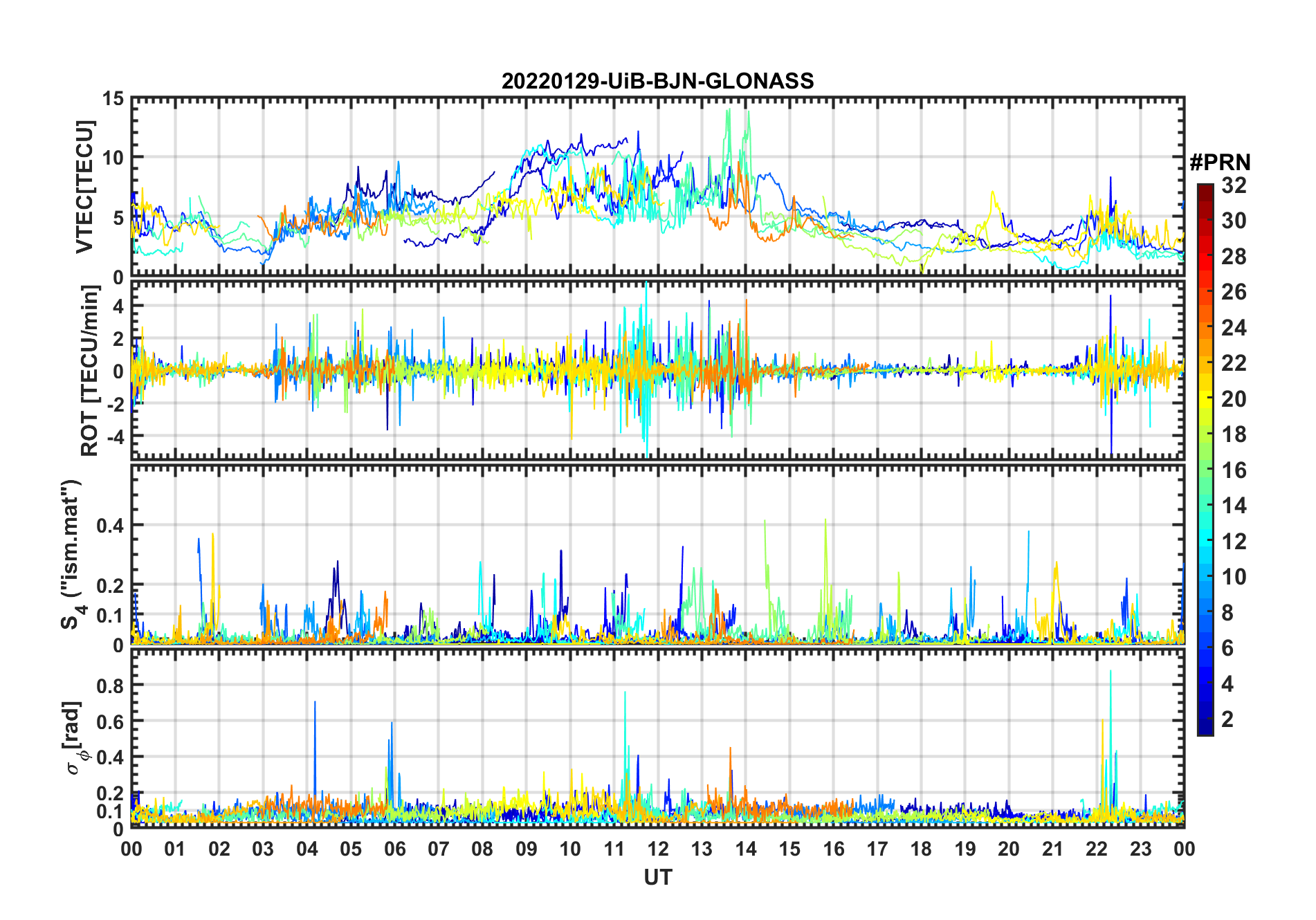Click the ROT [TECU/min] y-axis label
The width and height of the screenshot is (1316, 920).
point(89,370)
